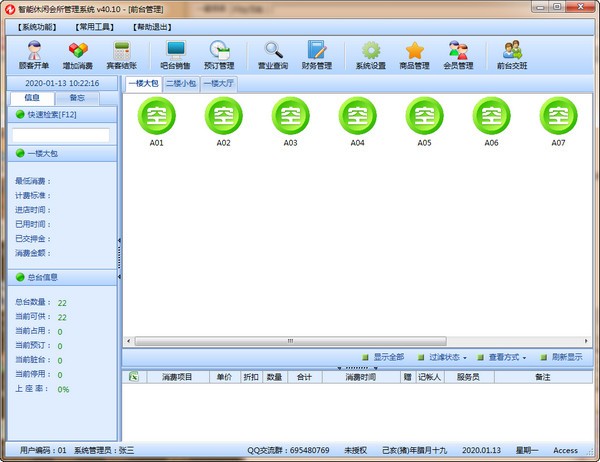Click the 增加消费 add consumption icon

click(x=77, y=54)
